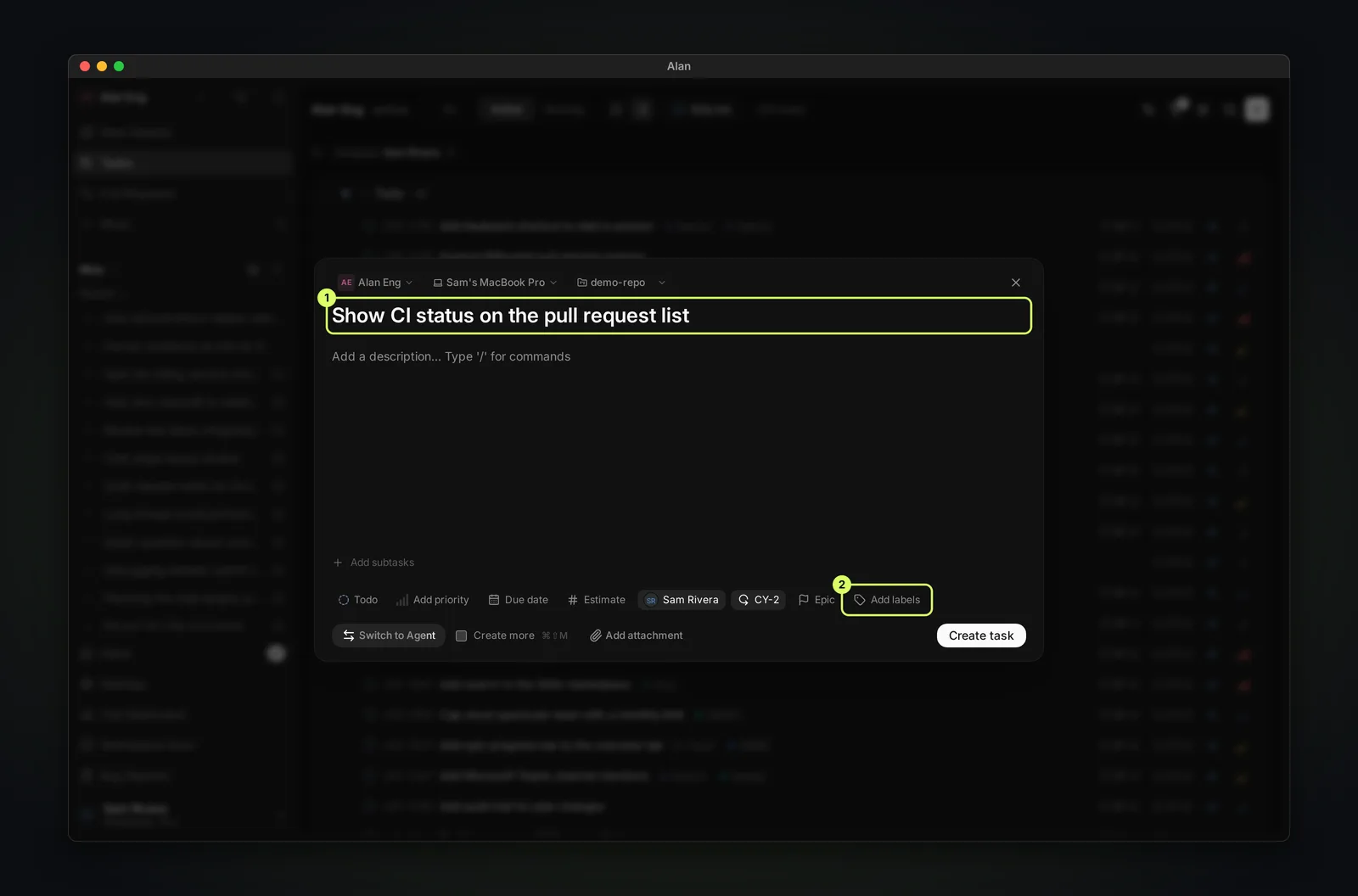Click the plus Add subtasks option
This screenshot has width=1358, height=896.
[373, 563]
